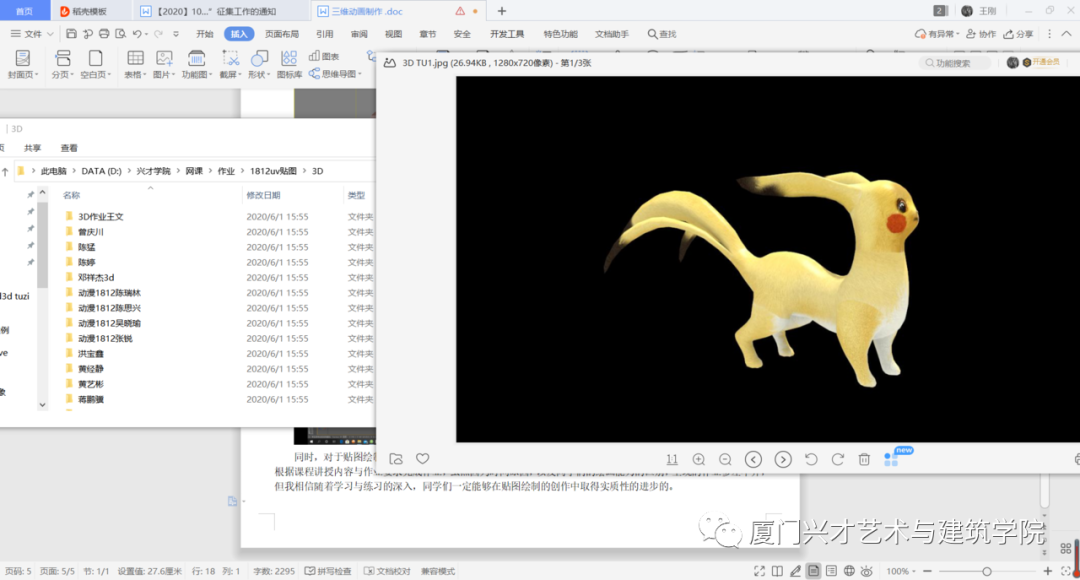
Task: Open the 文件 menu dropdown
Action: coord(32,34)
